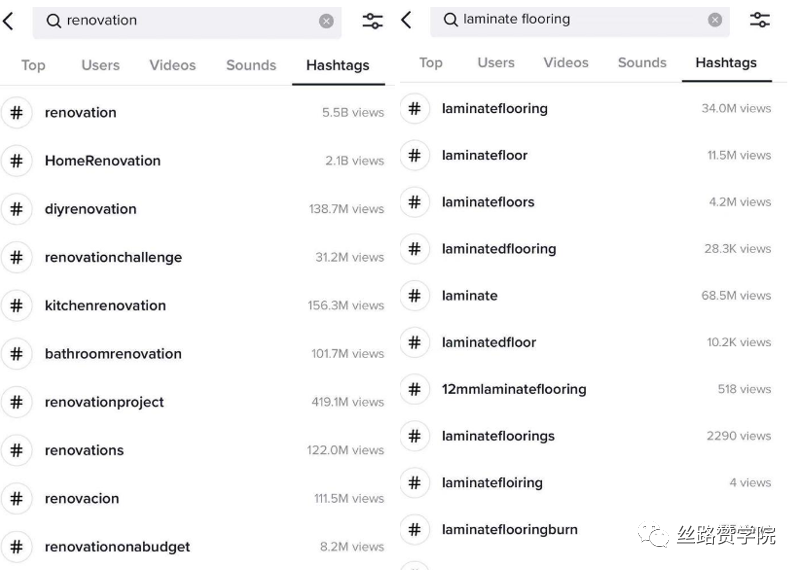Open filters for the laminate flooring search
The image size is (801, 570).
pyautogui.click(x=760, y=20)
